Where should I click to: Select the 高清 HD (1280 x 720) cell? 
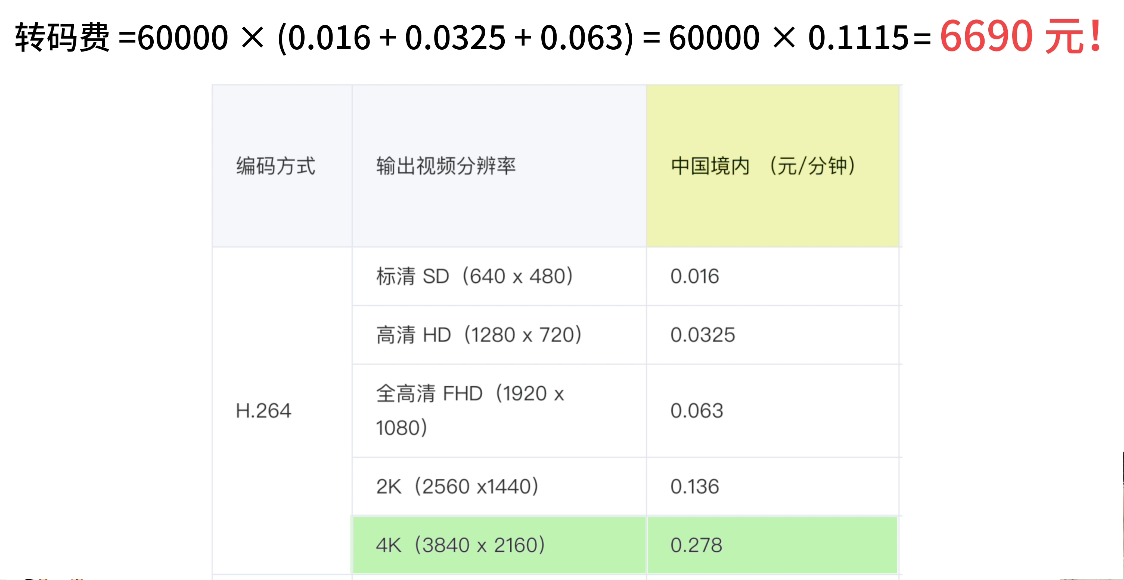click(x=479, y=335)
